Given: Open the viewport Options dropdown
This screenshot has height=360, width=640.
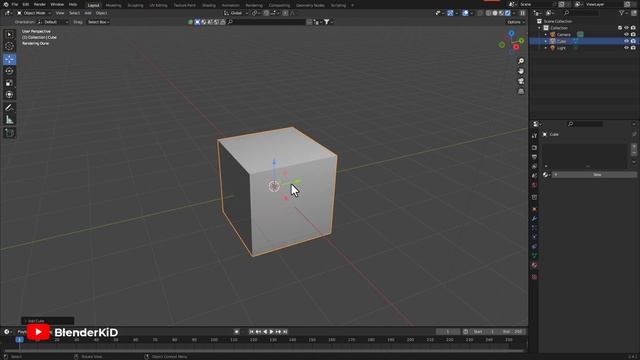Looking at the screenshot, I should [516, 22].
